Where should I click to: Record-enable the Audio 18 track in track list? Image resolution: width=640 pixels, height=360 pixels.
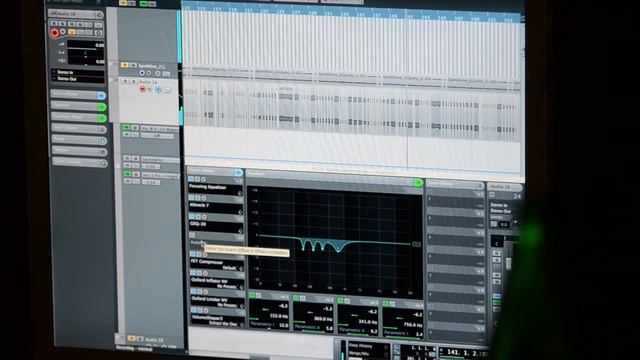[142, 89]
